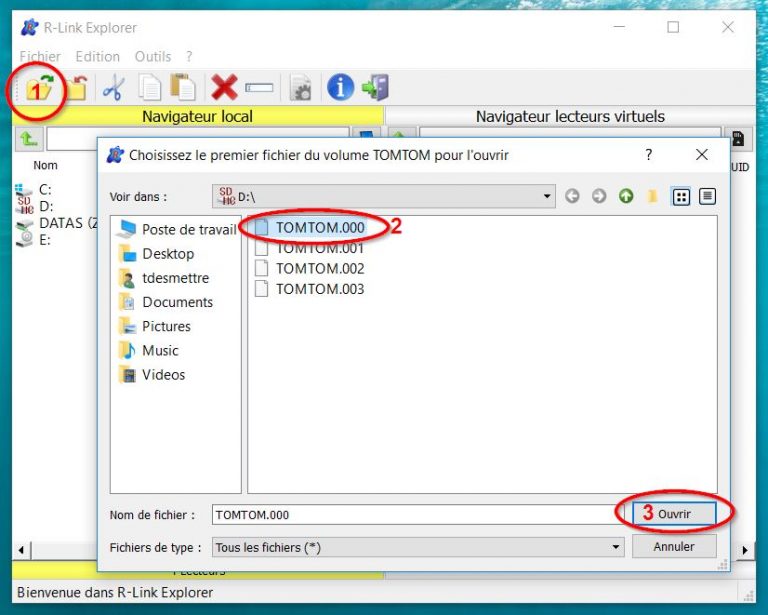Image resolution: width=768 pixels, height=615 pixels.
Task: Click the red X delete icon
Action: click(x=224, y=88)
